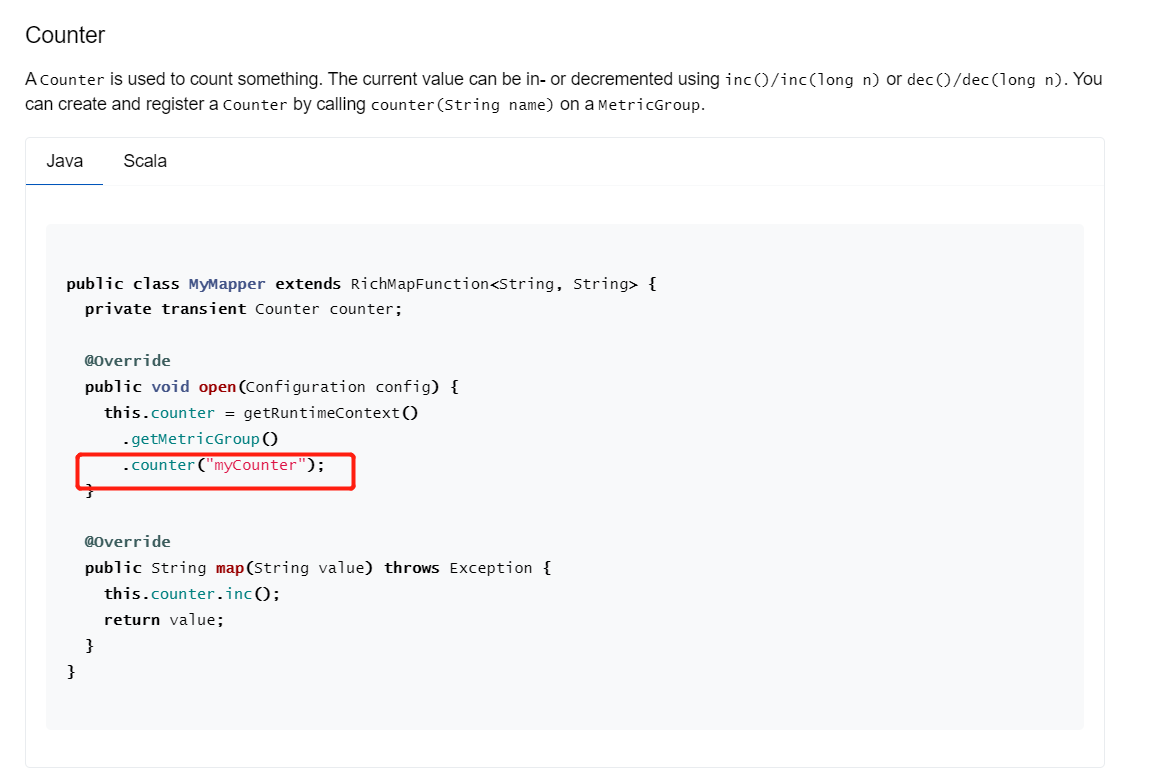Image resolution: width=1153 pixels, height=769 pixels.
Task: Click the .getMetricGroup() call
Action: (x=199, y=439)
